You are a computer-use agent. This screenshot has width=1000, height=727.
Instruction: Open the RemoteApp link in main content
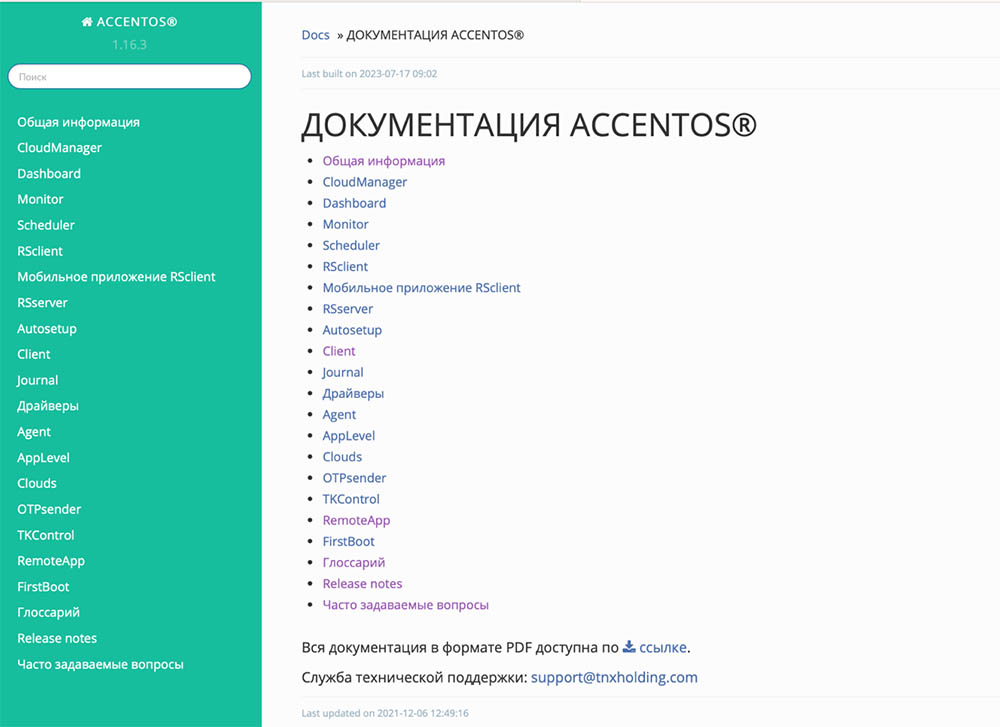356,520
